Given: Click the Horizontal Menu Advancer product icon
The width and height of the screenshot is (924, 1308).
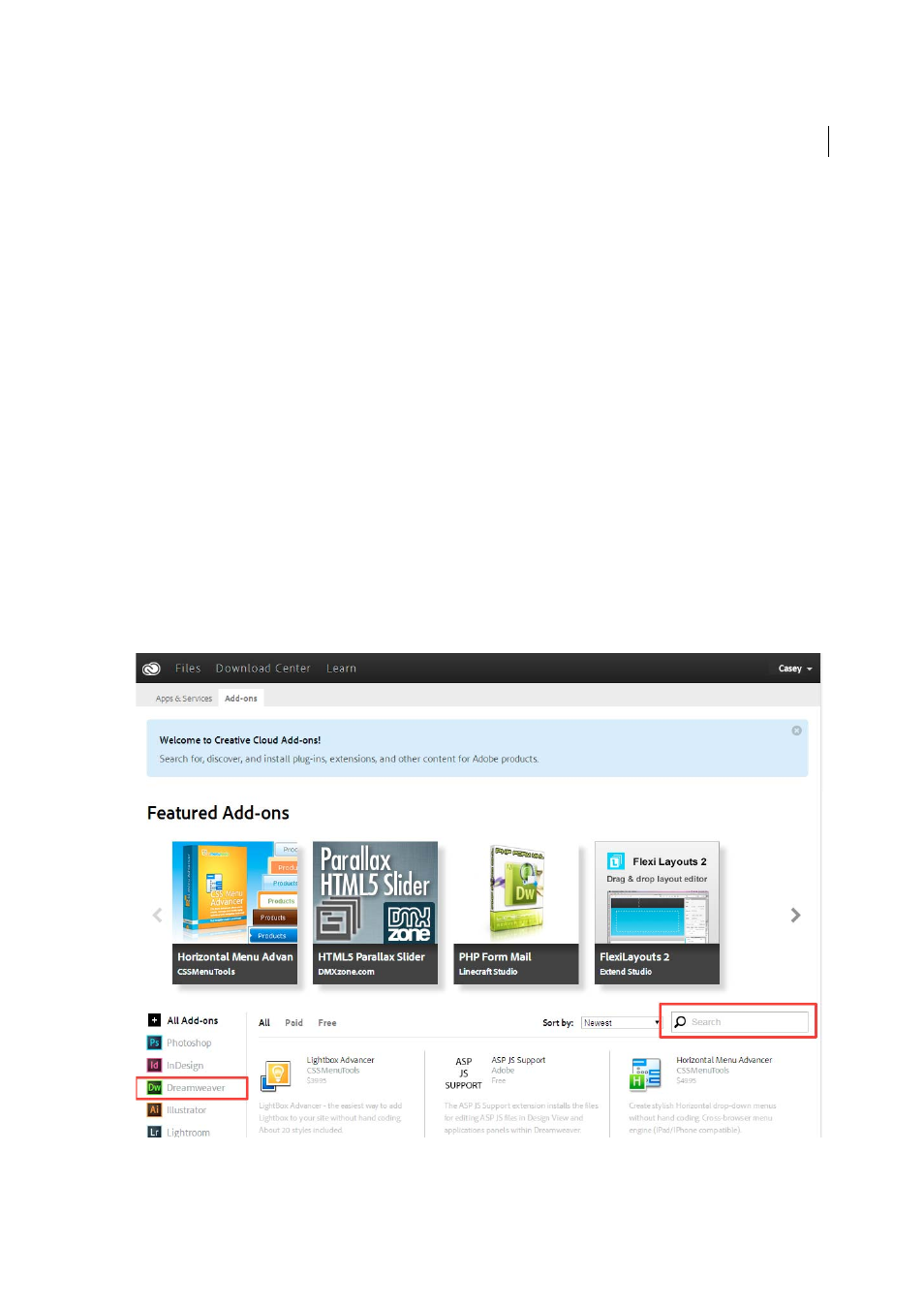Looking at the screenshot, I should (x=646, y=1074).
